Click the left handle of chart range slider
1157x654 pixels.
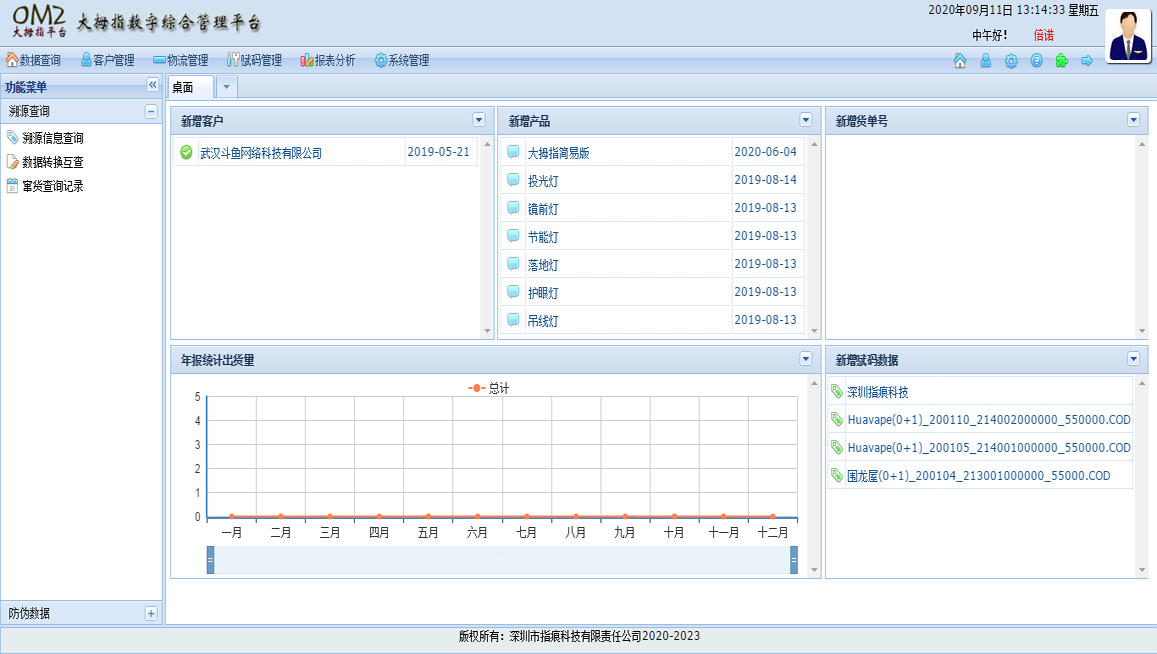coord(210,561)
